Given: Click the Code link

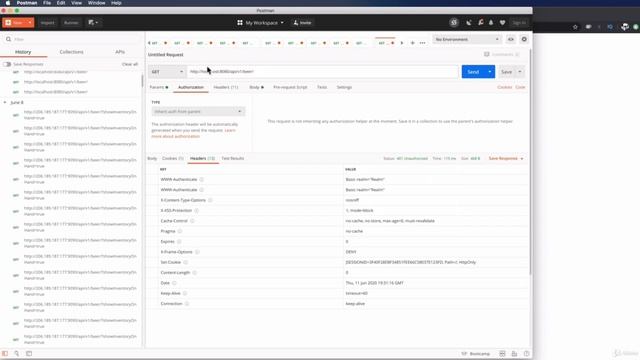Looking at the screenshot, I should tap(520, 87).
